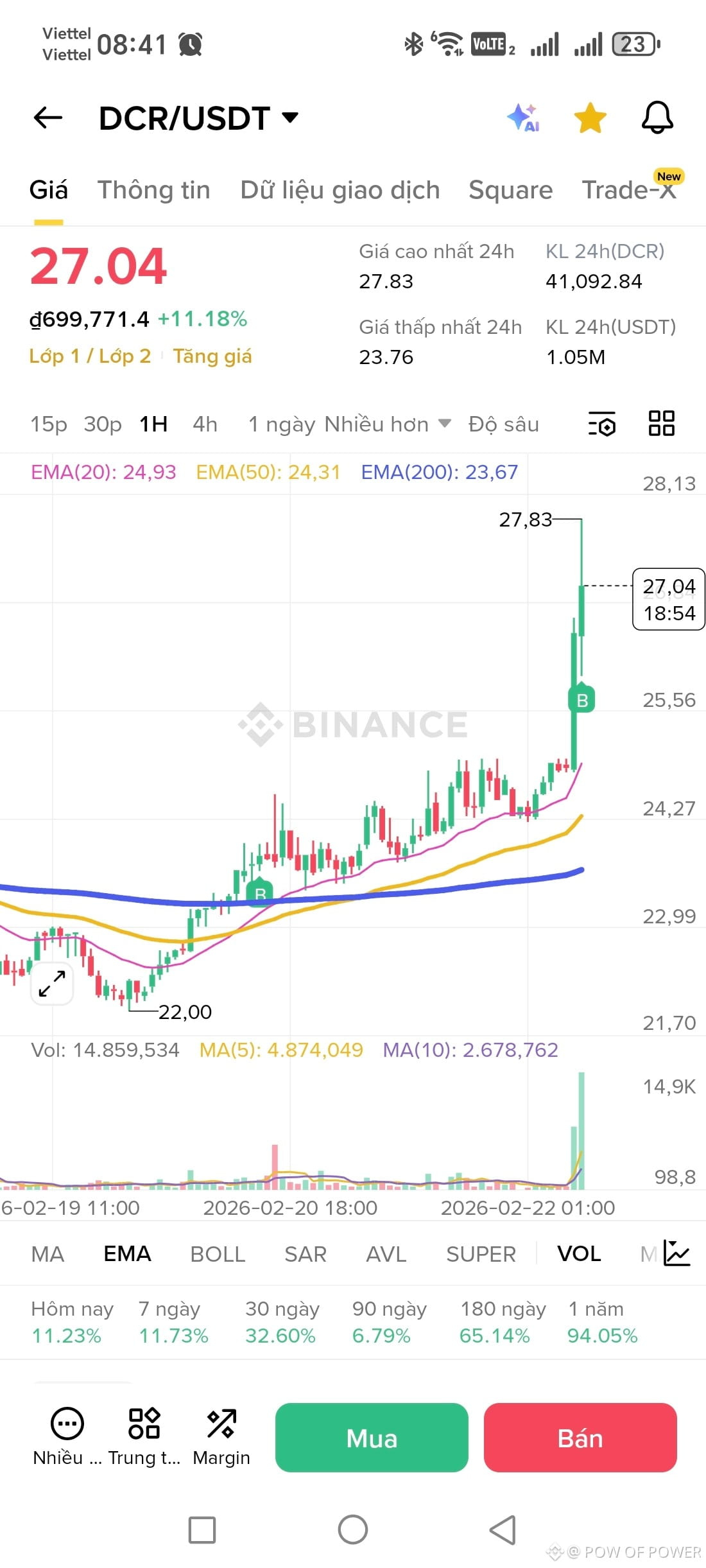The image size is (706, 1568).
Task: Tap the Giá cao nhất 24h value 27.83
Action: 386,281
